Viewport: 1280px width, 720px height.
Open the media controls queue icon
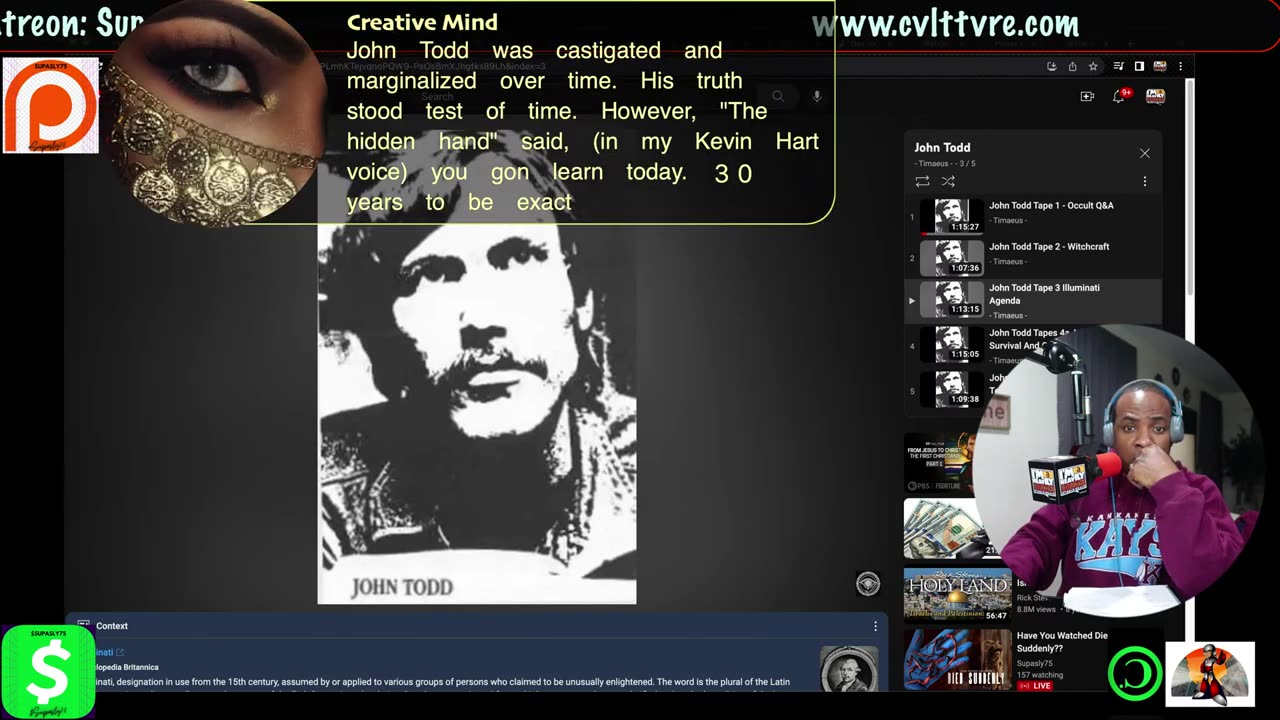(x=1119, y=66)
